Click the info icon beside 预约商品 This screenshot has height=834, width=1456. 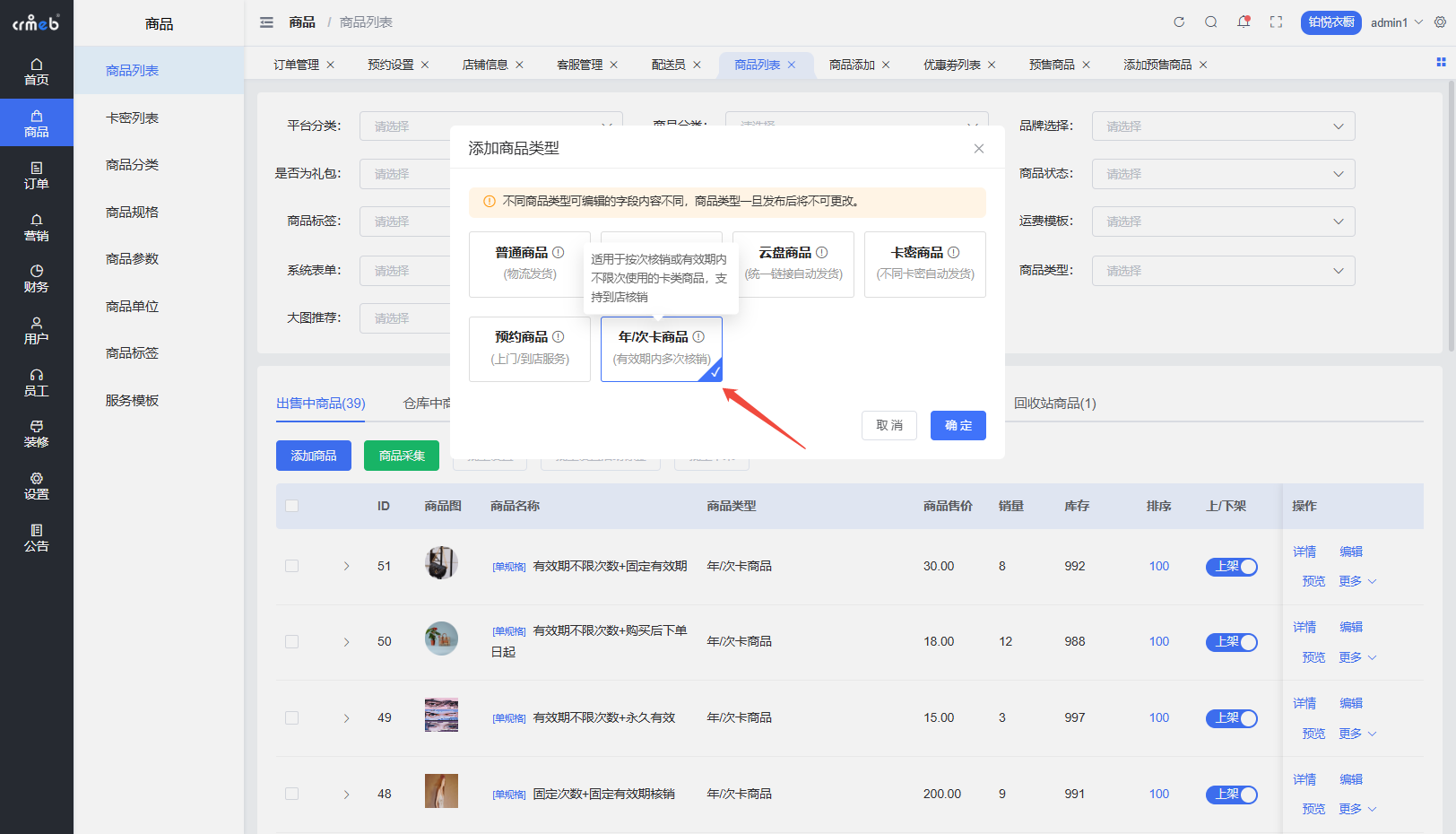click(559, 337)
